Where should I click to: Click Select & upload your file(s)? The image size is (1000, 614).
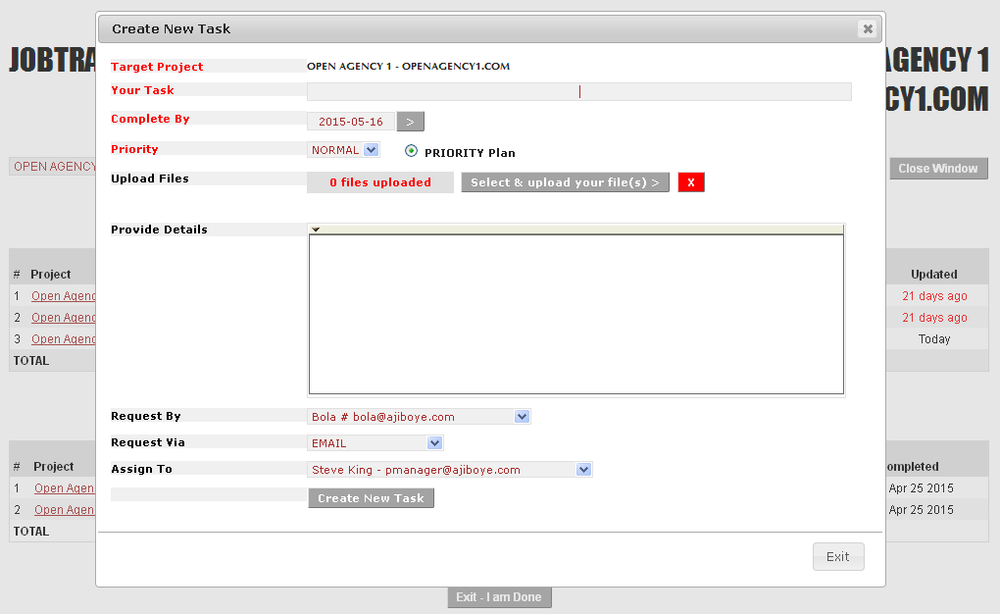pyautogui.click(x=565, y=182)
